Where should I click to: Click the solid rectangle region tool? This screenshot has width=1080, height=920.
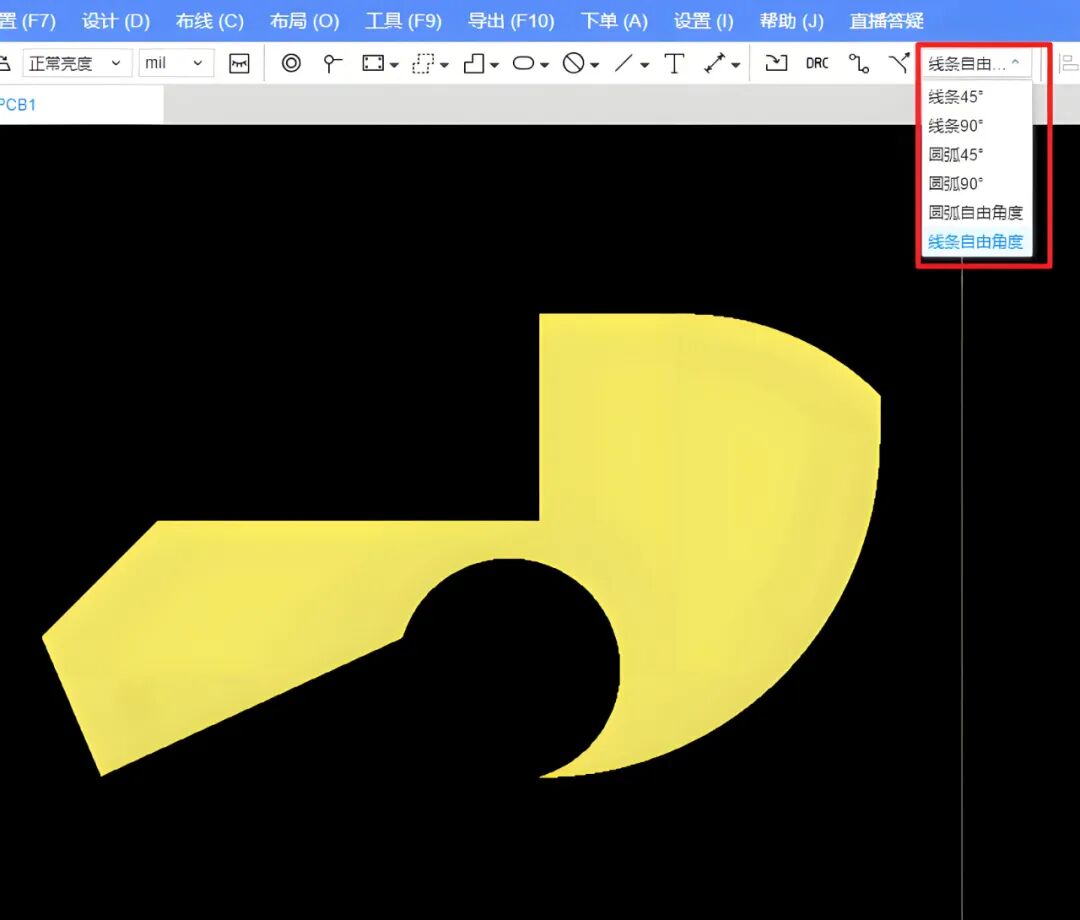click(373, 63)
